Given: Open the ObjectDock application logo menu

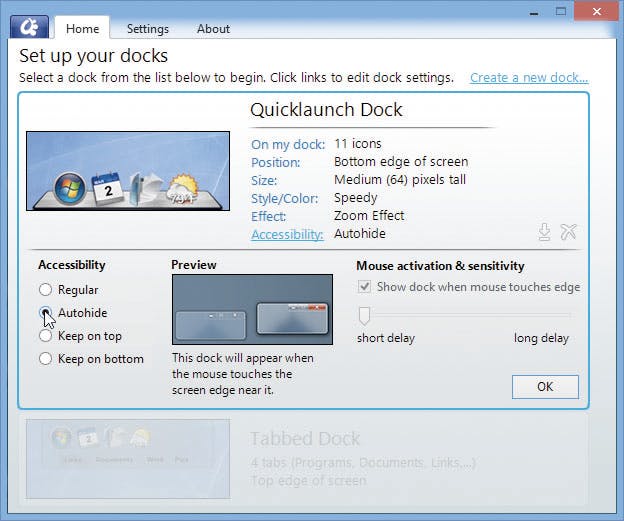Looking at the screenshot, I should (x=29, y=27).
